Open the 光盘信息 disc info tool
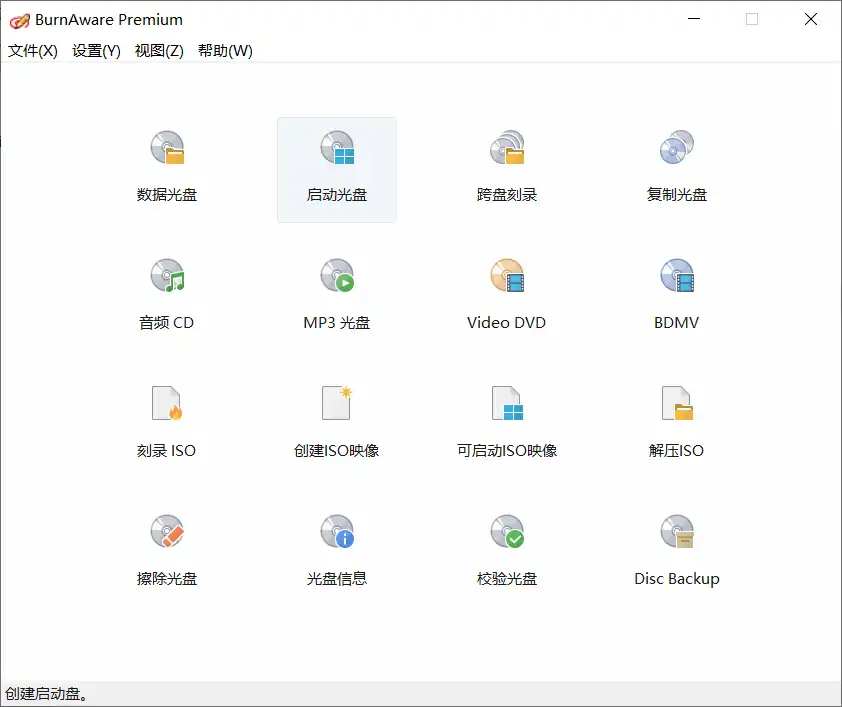The image size is (842, 707). 337,554
